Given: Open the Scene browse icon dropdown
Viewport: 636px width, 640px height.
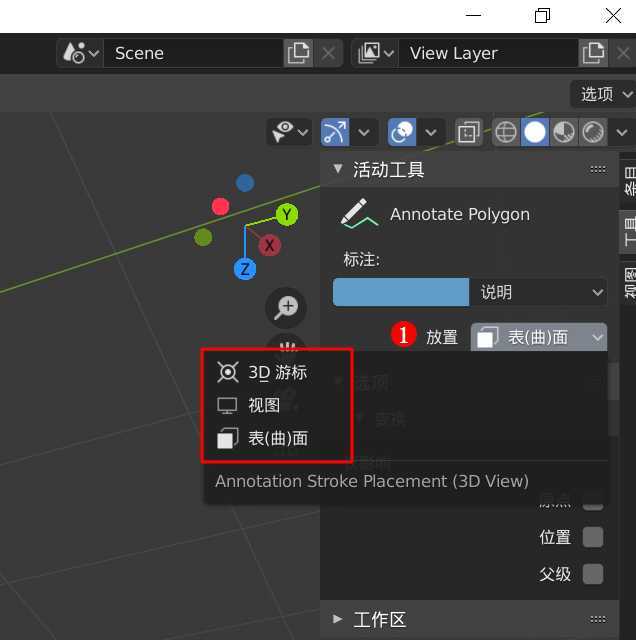Looking at the screenshot, I should (x=80, y=53).
